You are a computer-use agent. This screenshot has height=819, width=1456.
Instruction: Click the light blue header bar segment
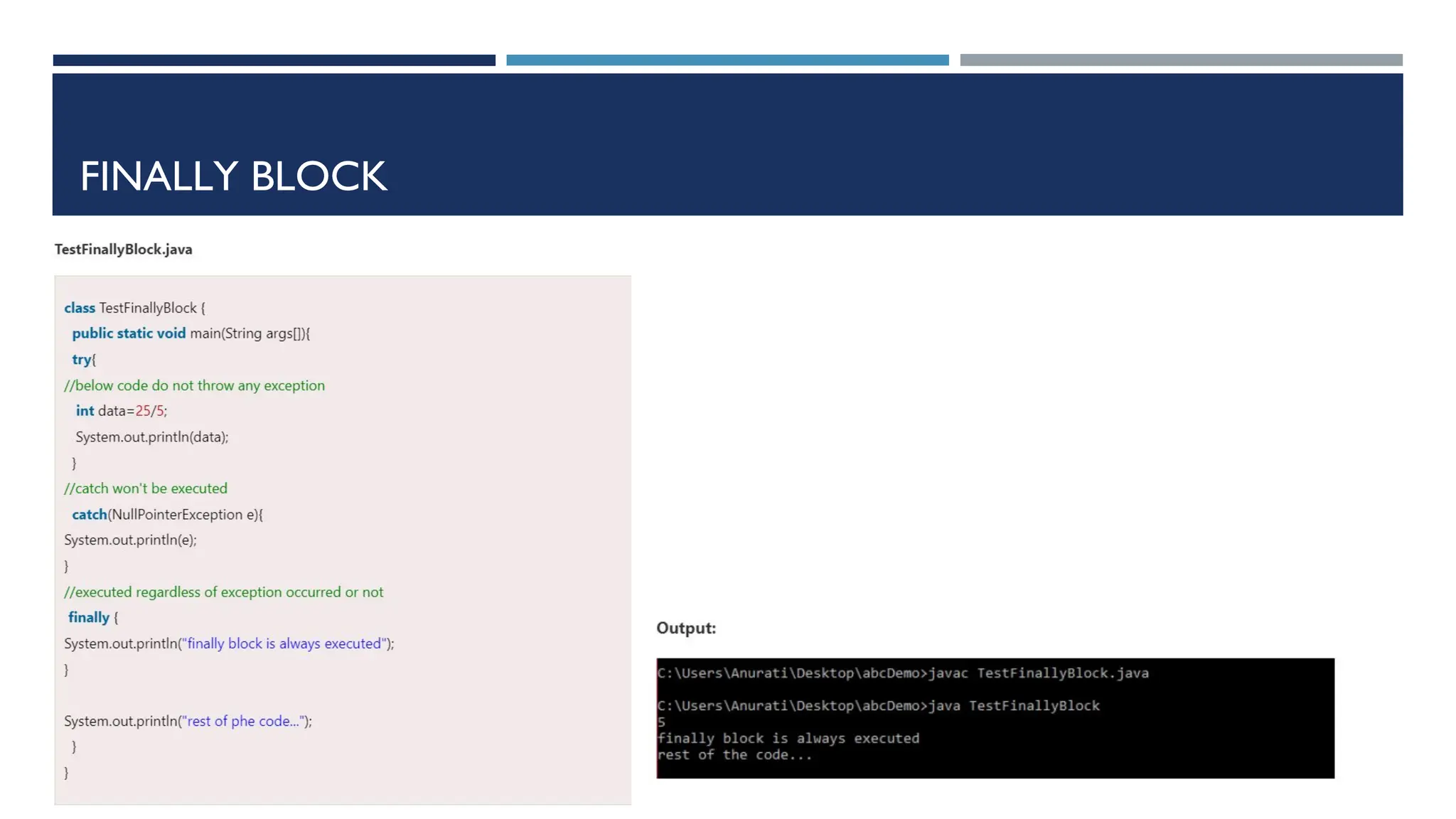coord(727,60)
